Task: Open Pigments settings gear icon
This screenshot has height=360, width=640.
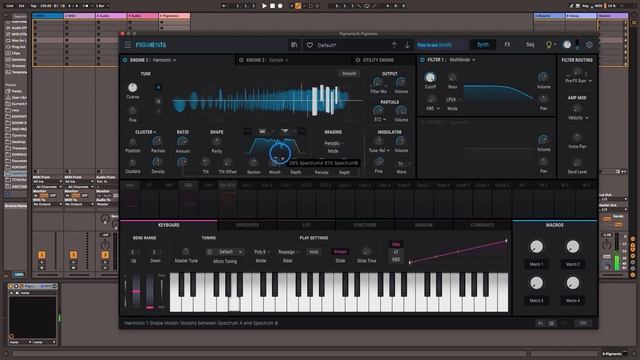Action: 589,44
